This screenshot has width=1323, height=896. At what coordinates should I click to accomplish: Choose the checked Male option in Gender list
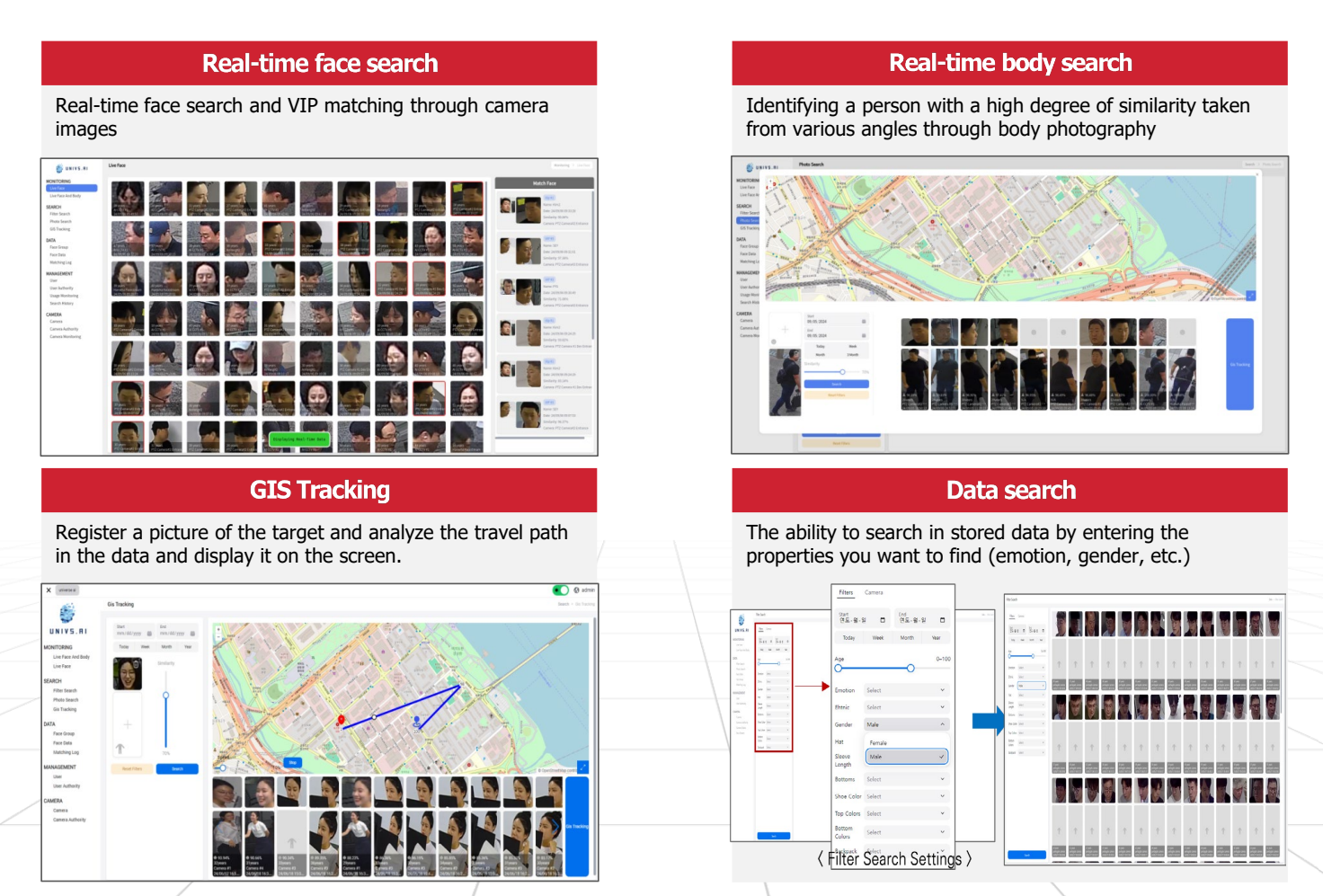coord(906,757)
